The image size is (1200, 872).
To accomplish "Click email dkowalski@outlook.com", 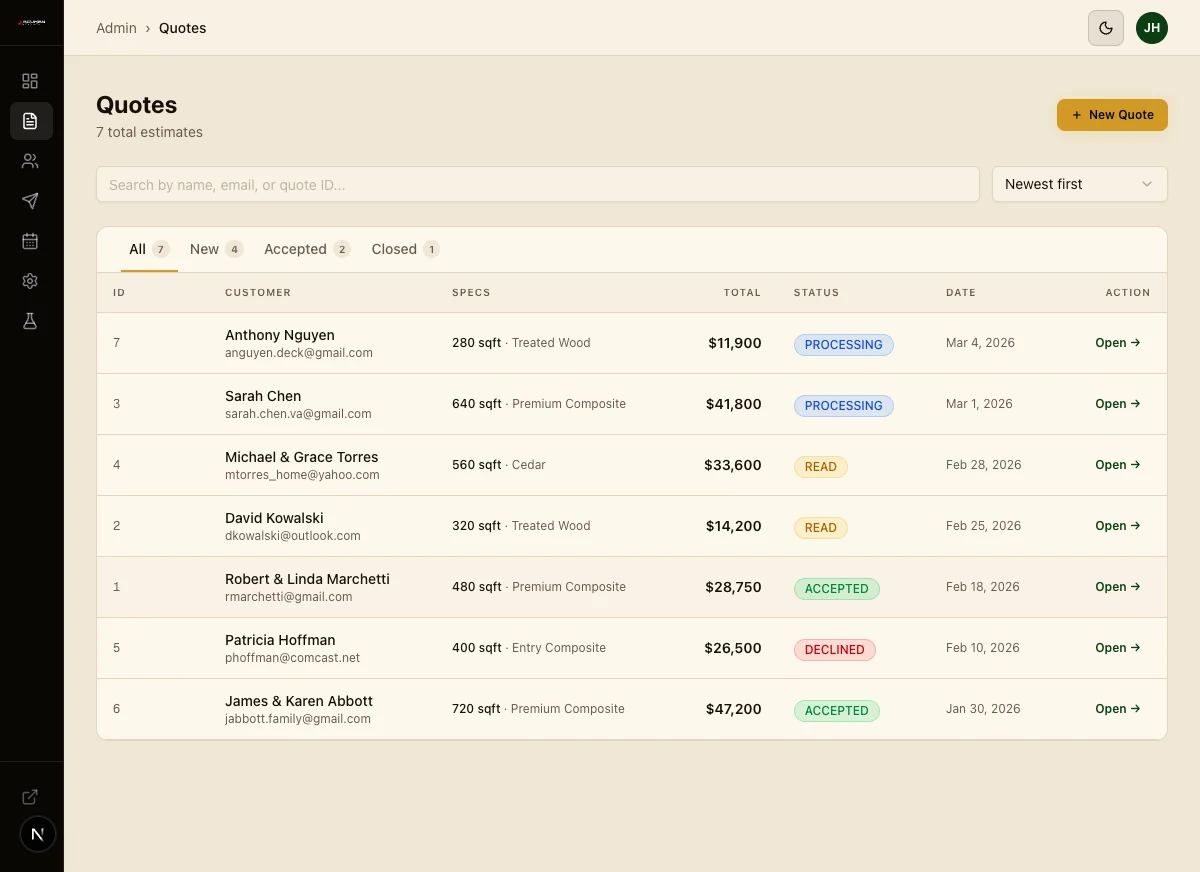I will point(293,536).
